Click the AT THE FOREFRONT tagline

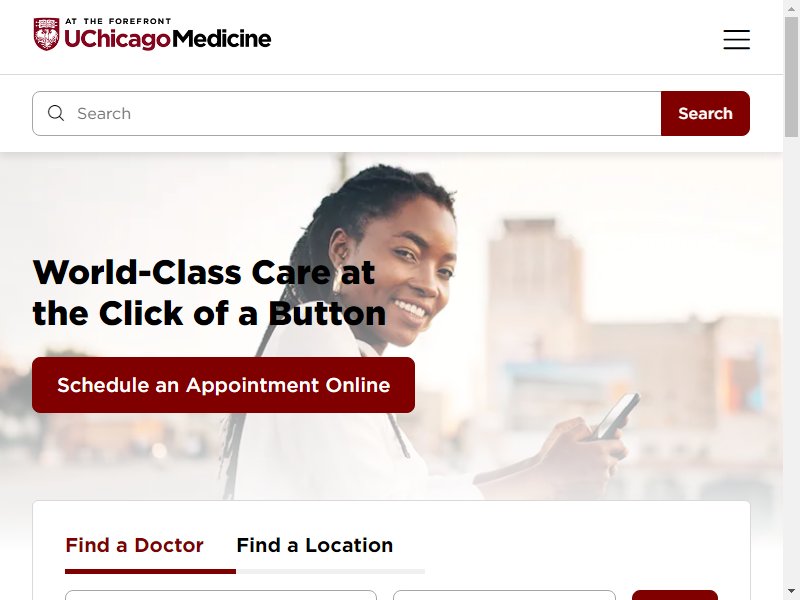(x=118, y=21)
